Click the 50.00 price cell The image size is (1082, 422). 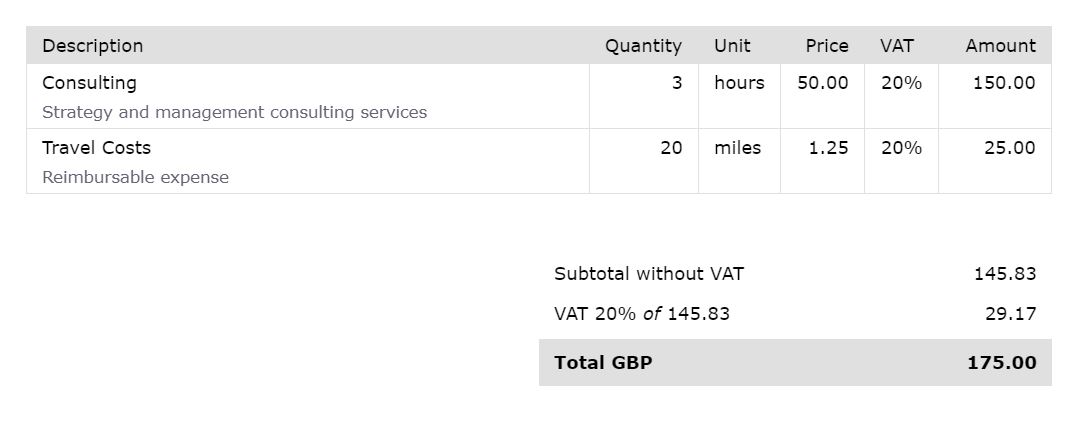(x=823, y=83)
